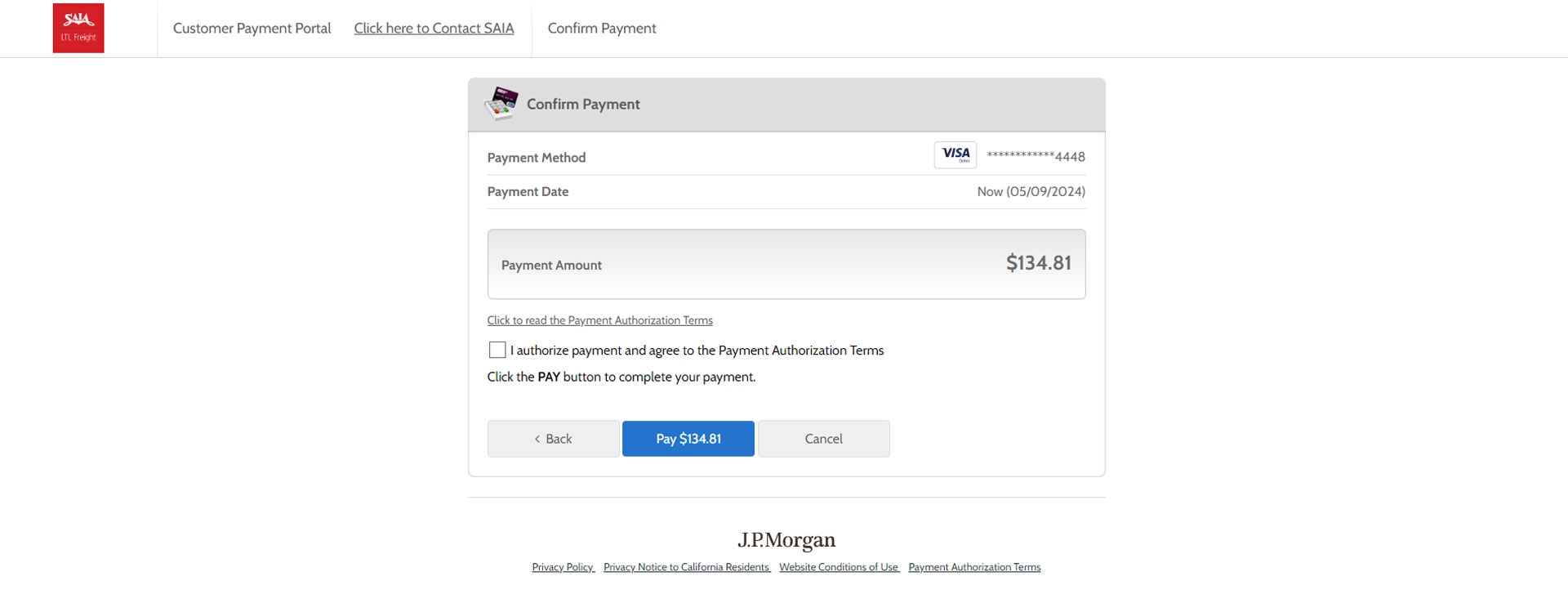Screen dimensions: 1568x612
Task: Go back using the Back button
Action: coord(553,439)
